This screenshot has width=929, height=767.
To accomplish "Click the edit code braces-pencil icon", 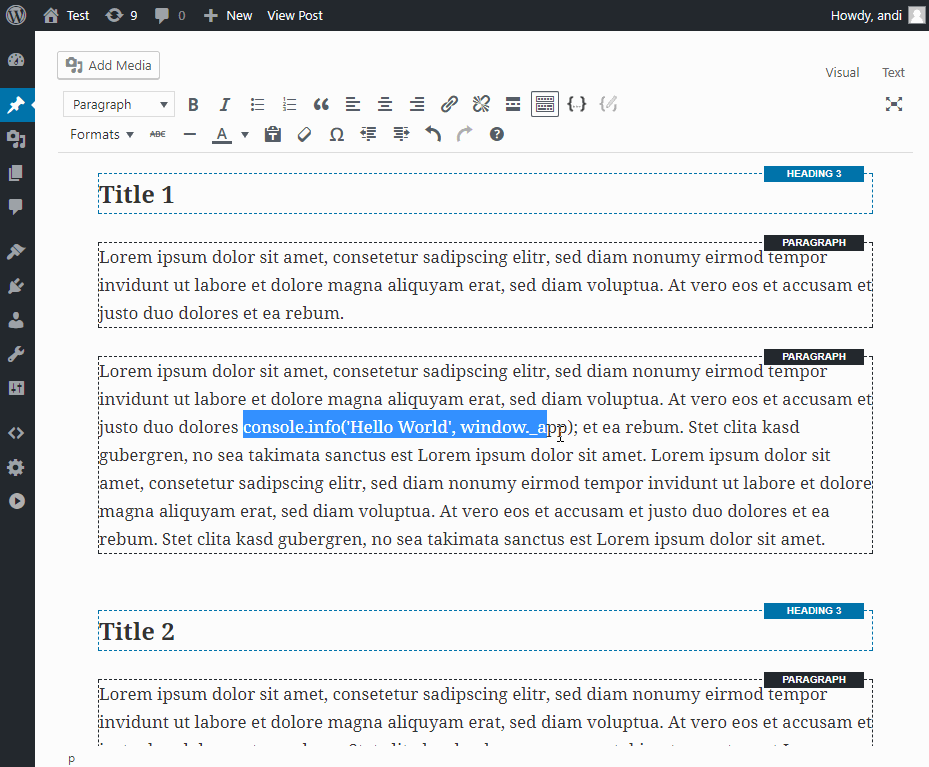I will [608, 105].
